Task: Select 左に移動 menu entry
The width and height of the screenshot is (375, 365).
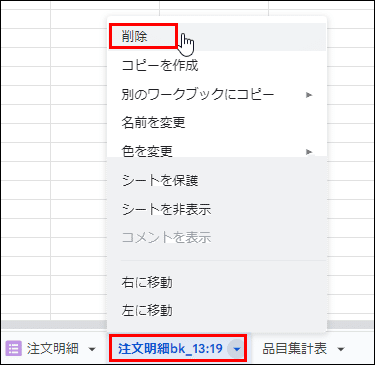Action: [x=217, y=311]
